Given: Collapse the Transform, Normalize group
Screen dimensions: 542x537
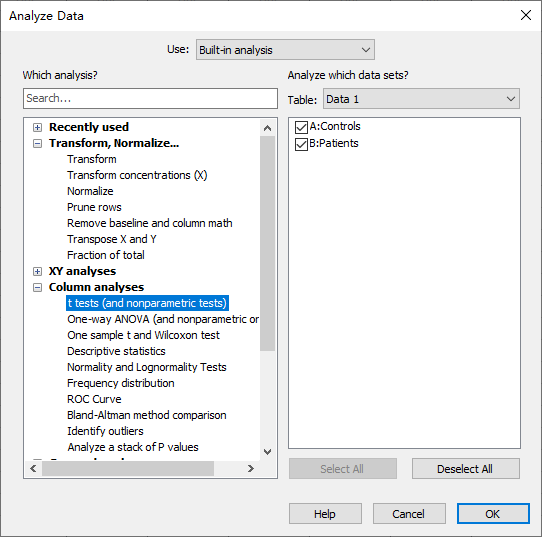Looking at the screenshot, I should click(x=37, y=143).
